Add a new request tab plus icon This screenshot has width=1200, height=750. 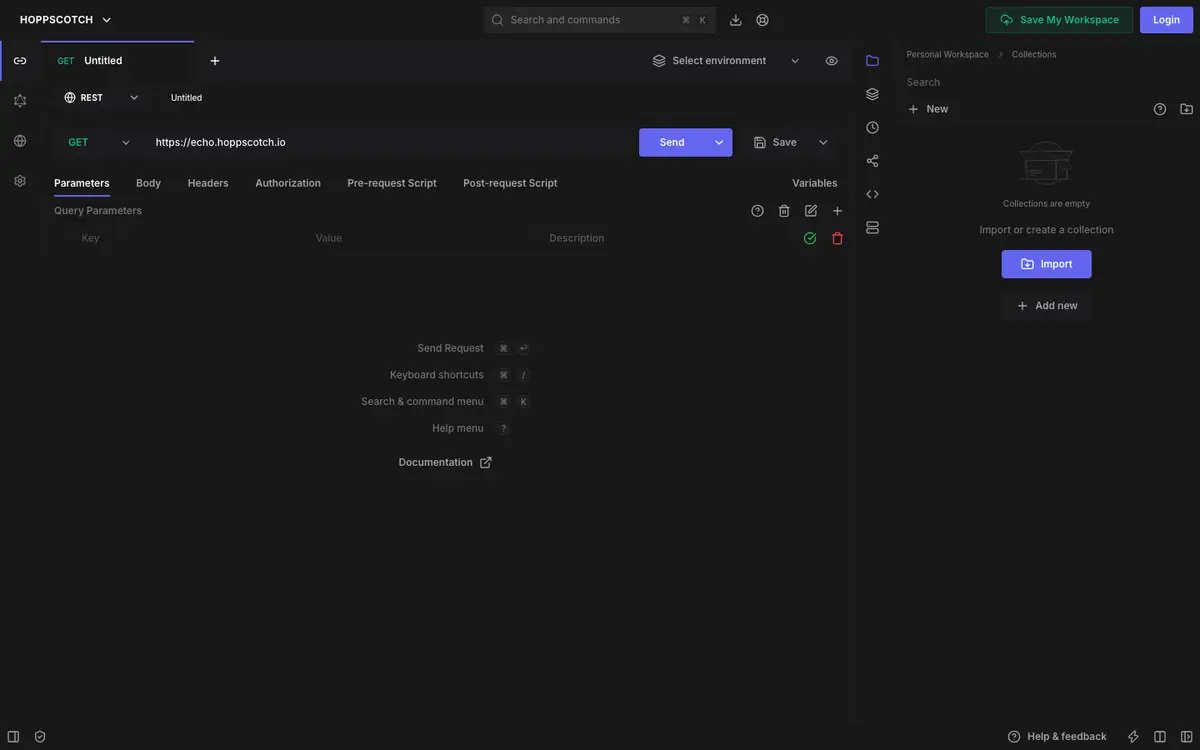tap(215, 61)
